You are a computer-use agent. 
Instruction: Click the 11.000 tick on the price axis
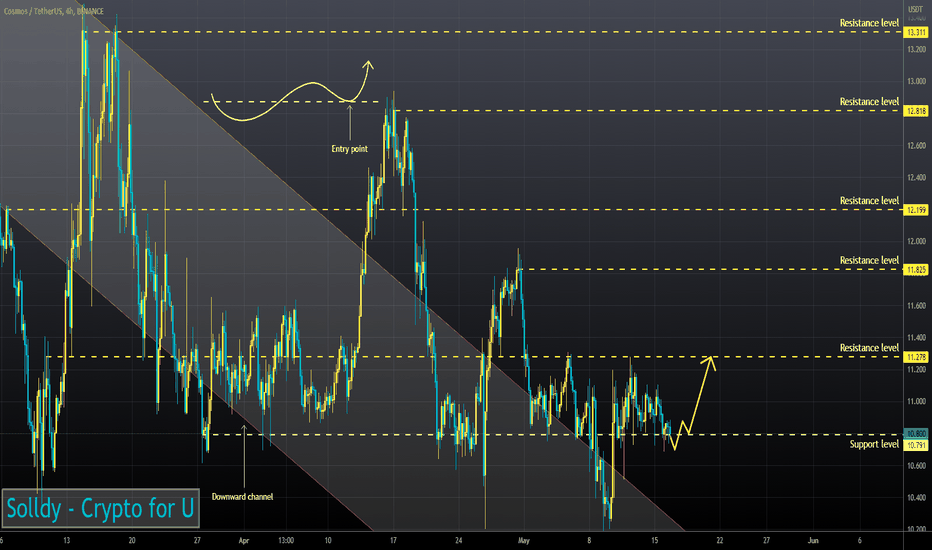click(916, 402)
